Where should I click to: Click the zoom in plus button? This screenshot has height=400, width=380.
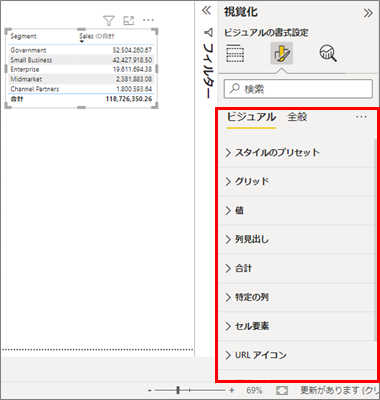[x=232, y=390]
